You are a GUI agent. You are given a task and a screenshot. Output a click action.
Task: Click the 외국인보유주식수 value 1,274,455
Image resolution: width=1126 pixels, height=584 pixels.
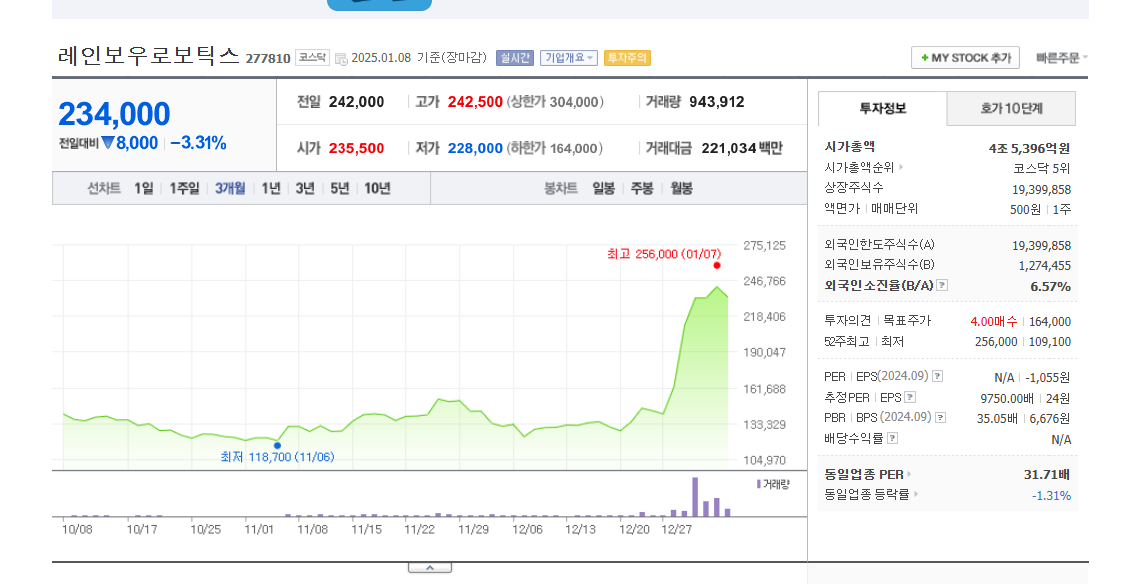click(1044, 265)
